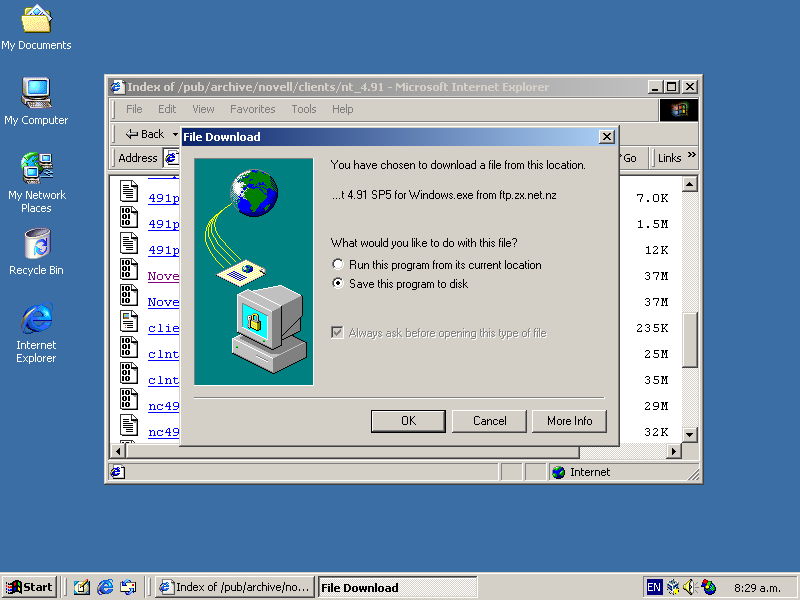800x600 pixels.
Task: Click the vertical scrollbar thumb
Action: 690,340
